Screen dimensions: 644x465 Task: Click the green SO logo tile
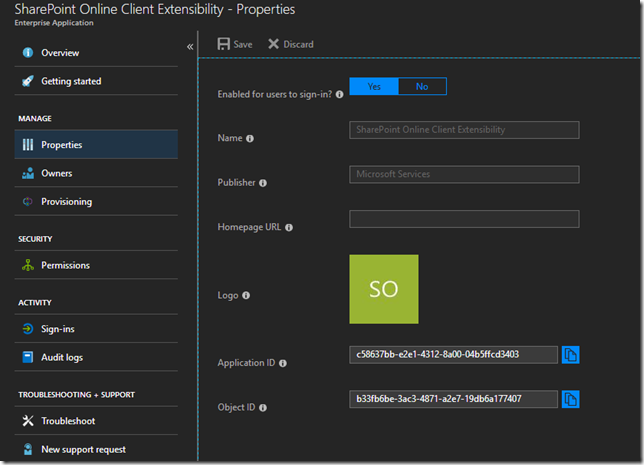[x=384, y=289]
